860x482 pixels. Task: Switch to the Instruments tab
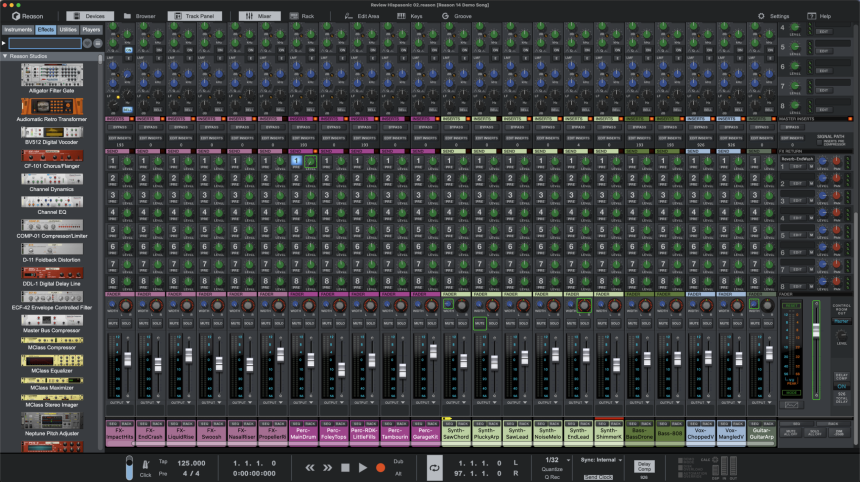click(x=18, y=30)
